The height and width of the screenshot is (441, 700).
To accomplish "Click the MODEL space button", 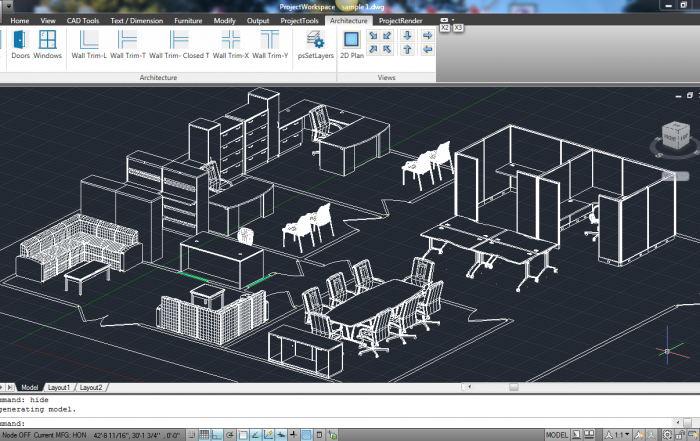I will pyautogui.click(x=557, y=435).
